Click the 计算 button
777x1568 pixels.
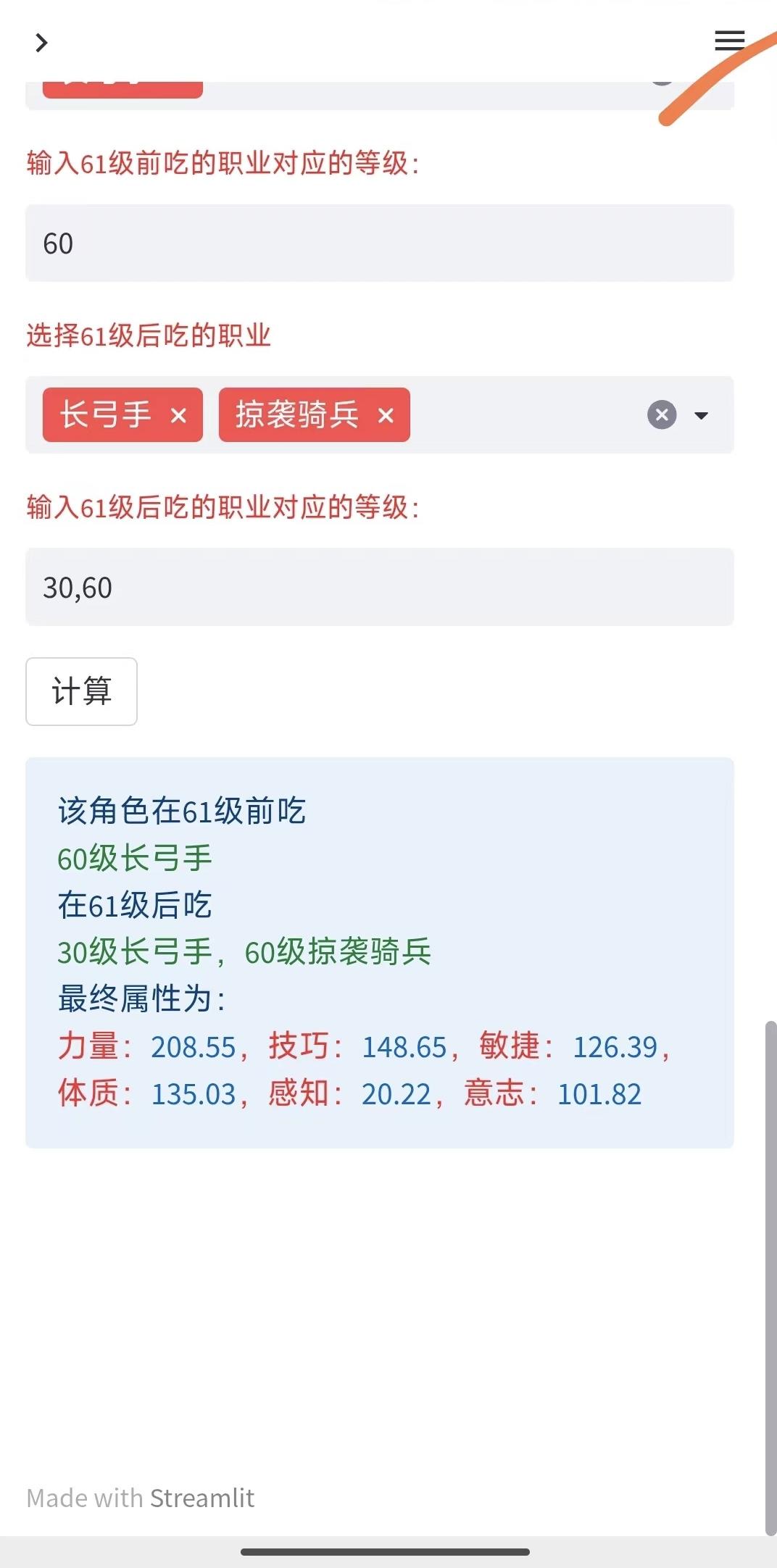click(x=81, y=691)
